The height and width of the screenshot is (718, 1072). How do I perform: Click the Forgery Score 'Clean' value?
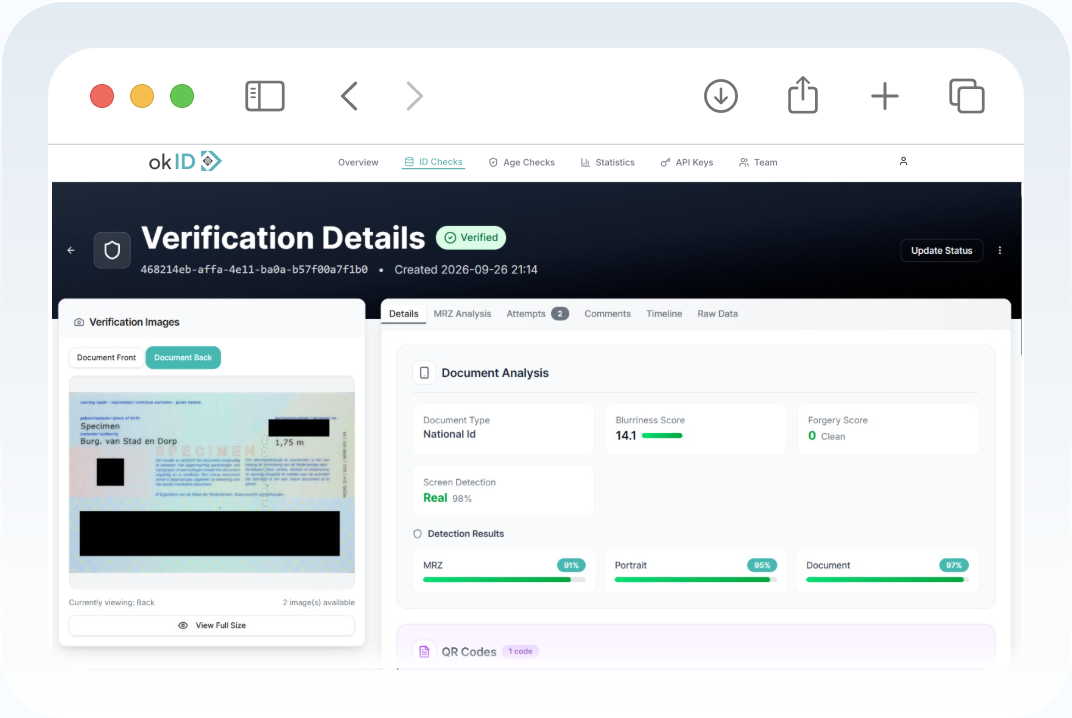pos(833,436)
